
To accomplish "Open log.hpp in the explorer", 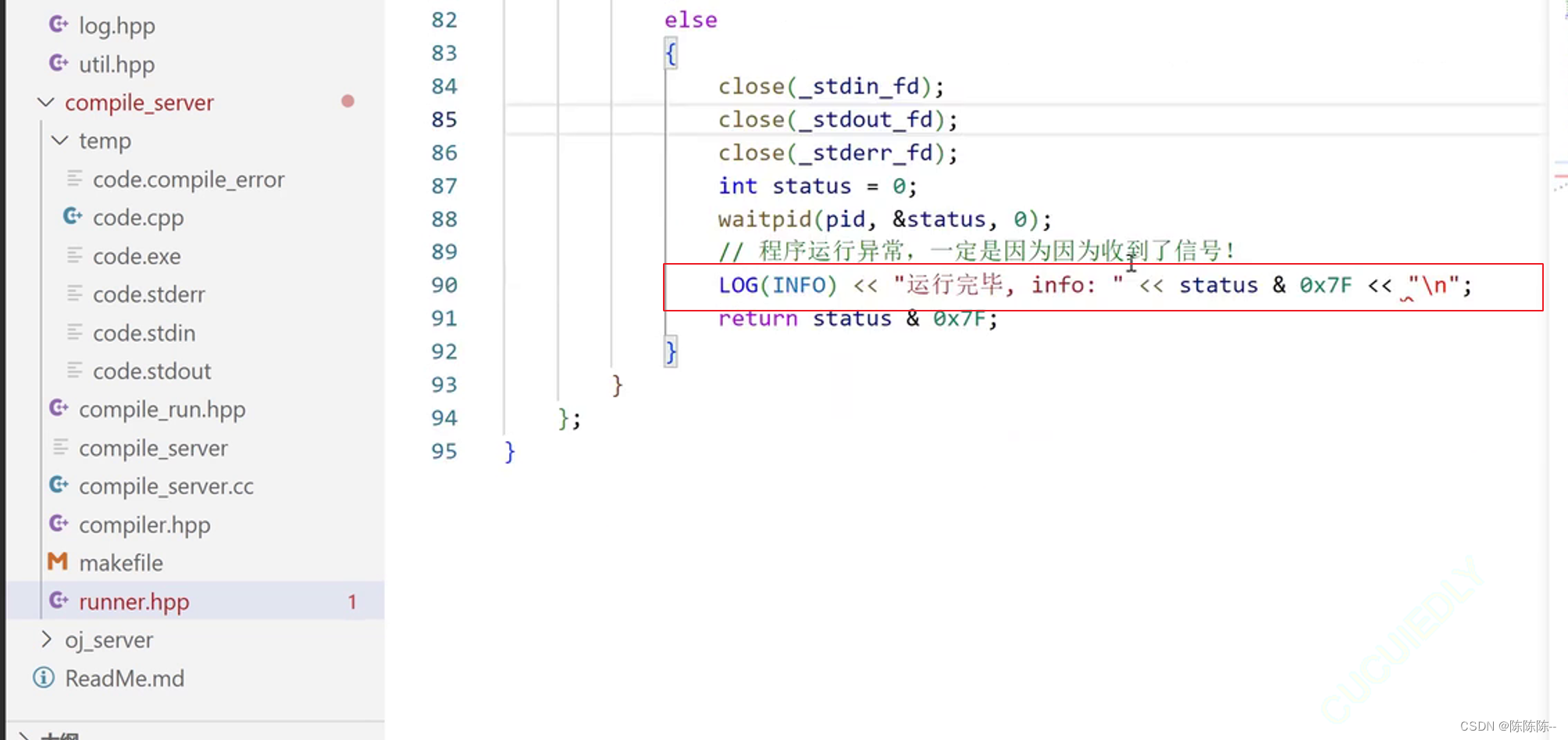I will coord(117,26).
